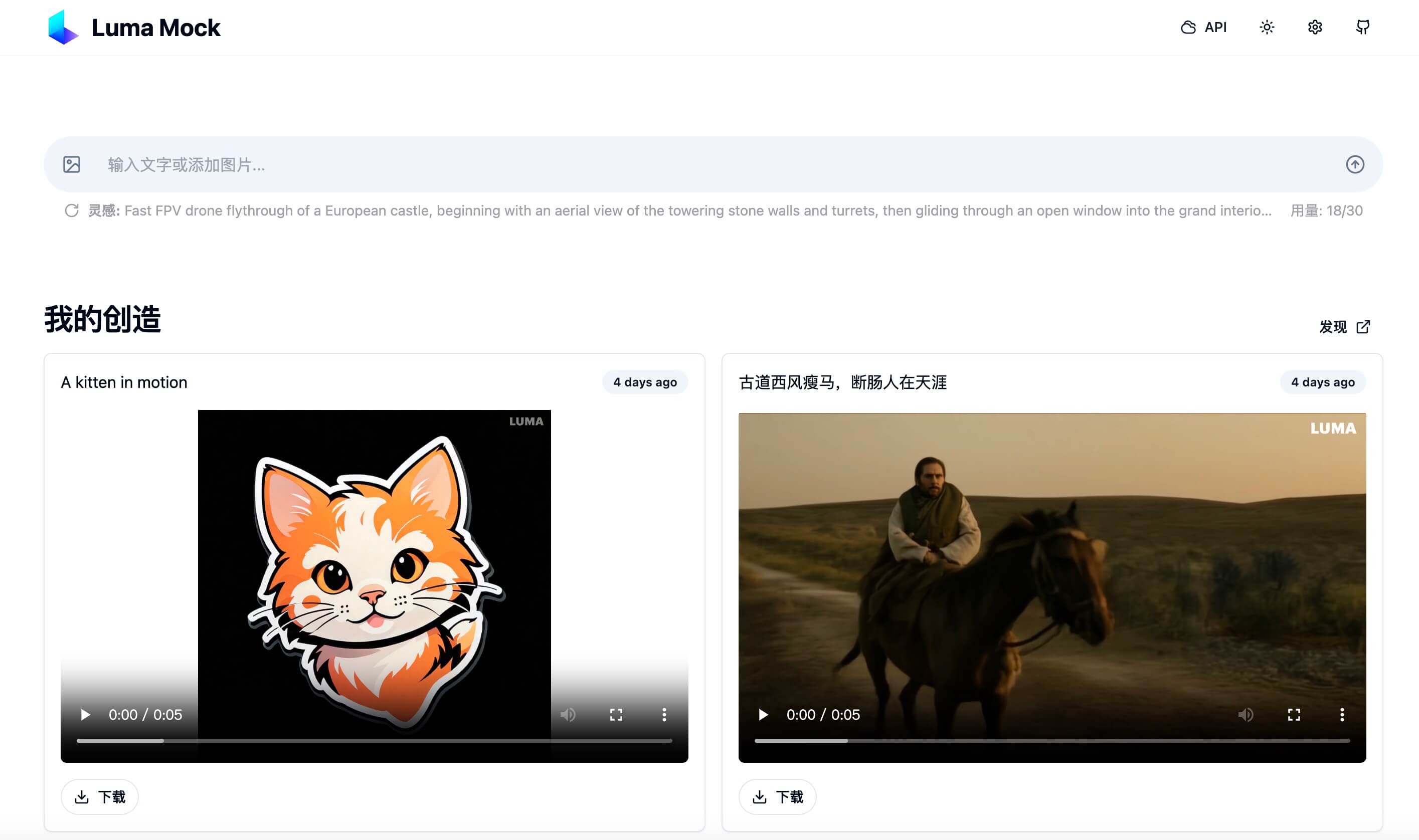Image resolution: width=1419 pixels, height=840 pixels.
Task: Click the horse card '4 days ago' badge
Action: click(1323, 382)
